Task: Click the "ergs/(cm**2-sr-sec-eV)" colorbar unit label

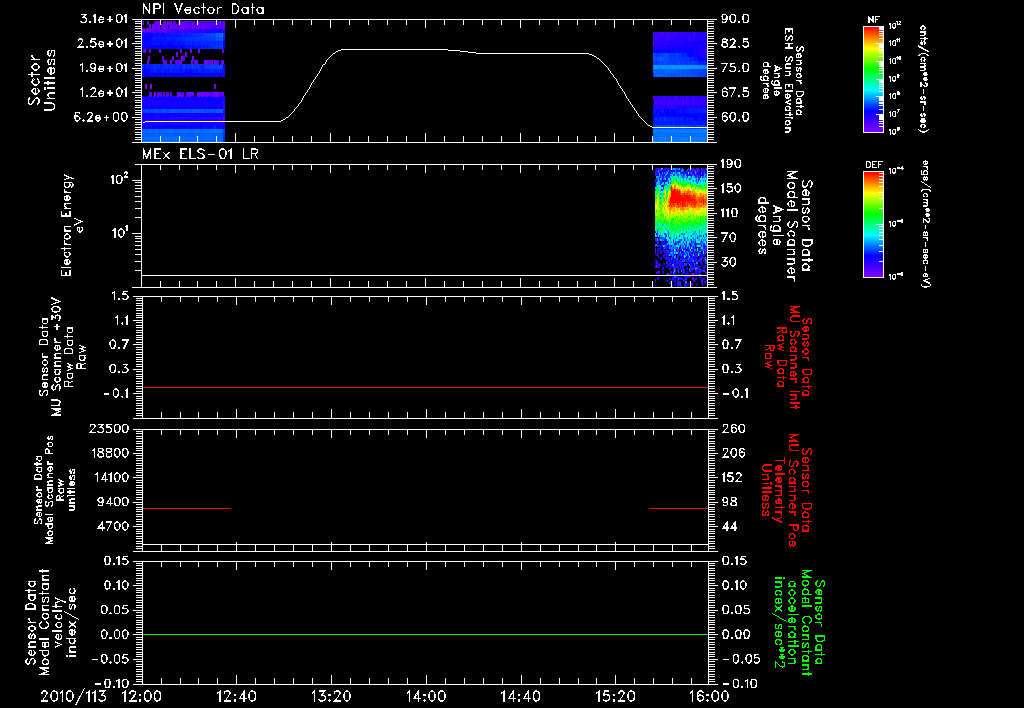Action: (925, 224)
